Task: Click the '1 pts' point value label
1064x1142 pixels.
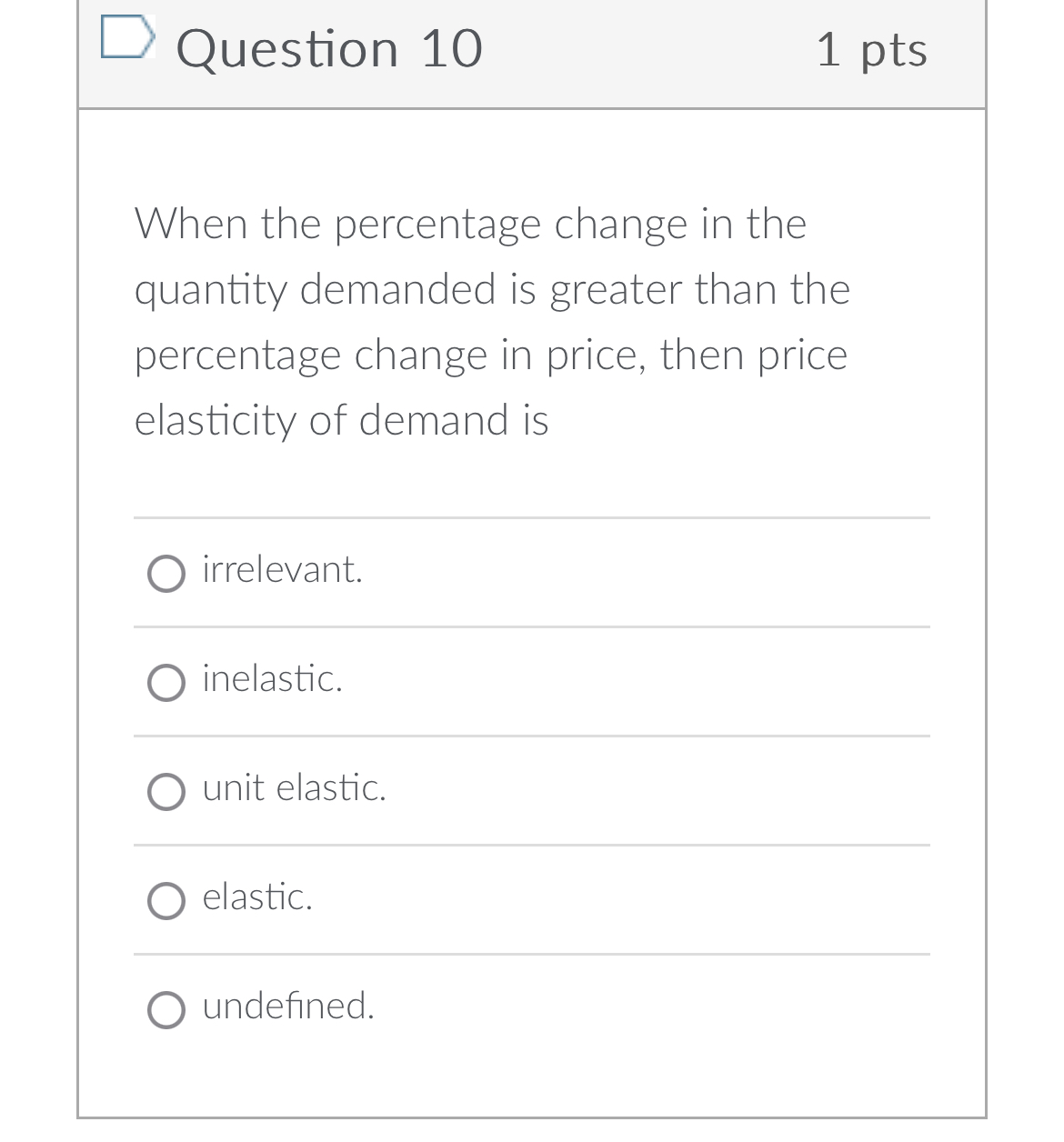Action: click(872, 51)
